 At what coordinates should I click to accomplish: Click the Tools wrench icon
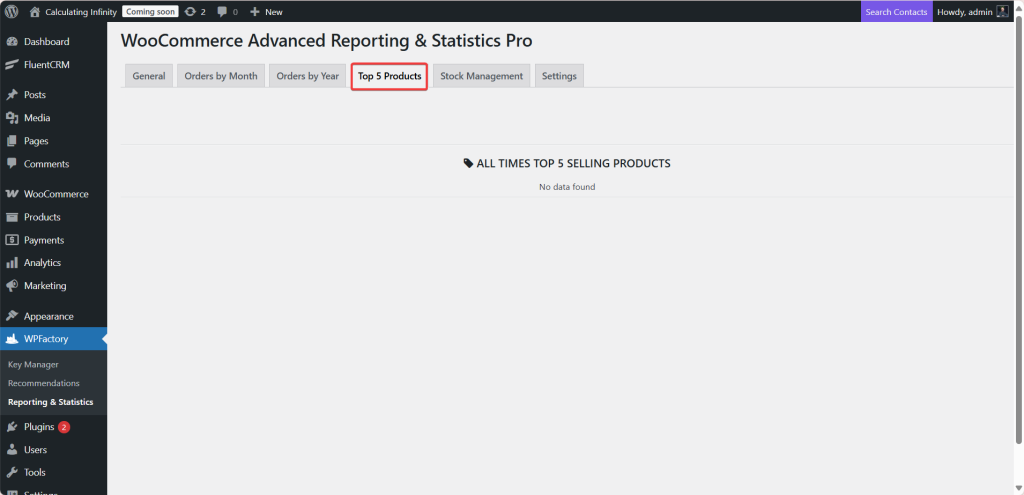[12, 472]
